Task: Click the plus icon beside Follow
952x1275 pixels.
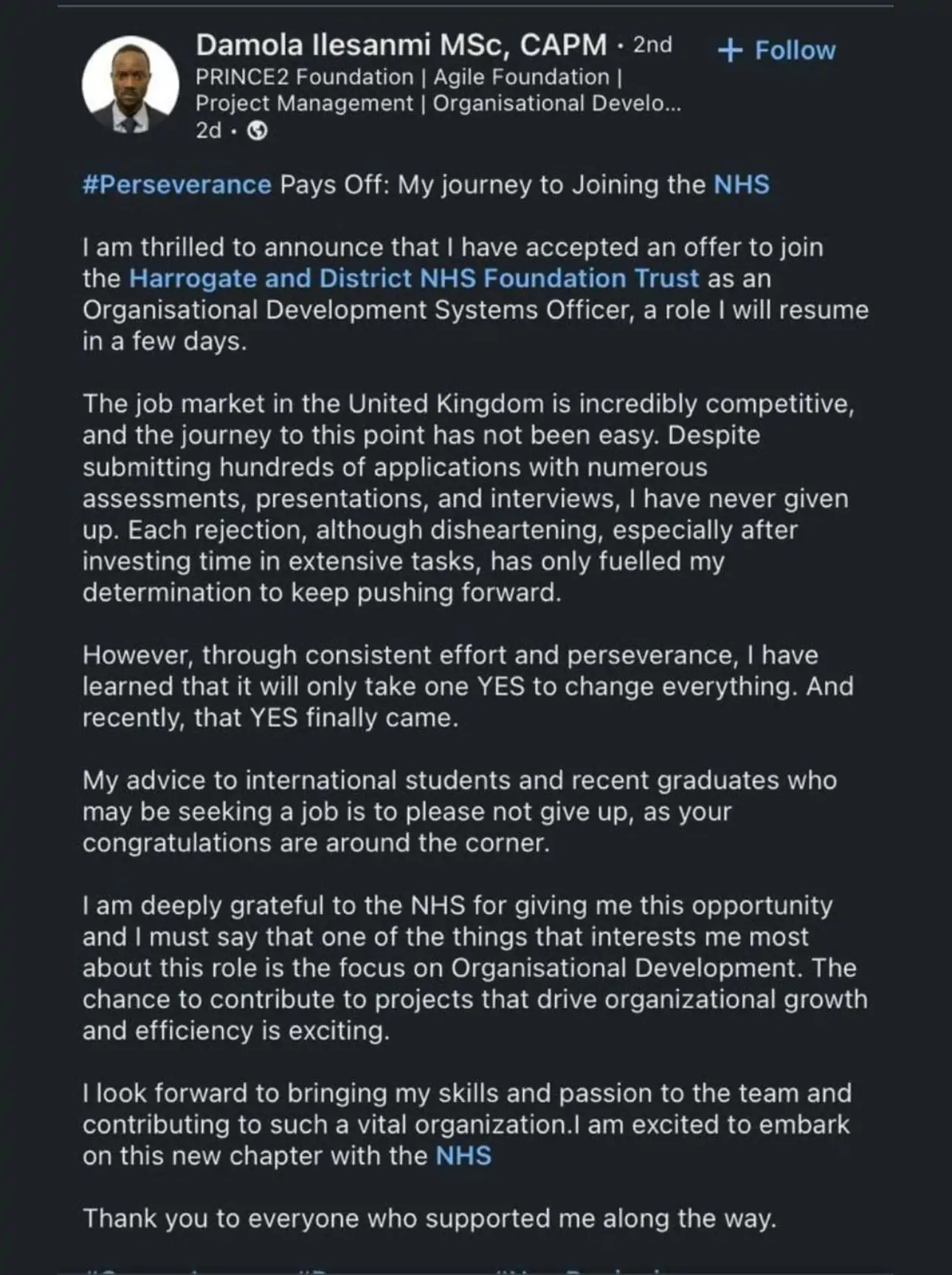Action: click(730, 50)
